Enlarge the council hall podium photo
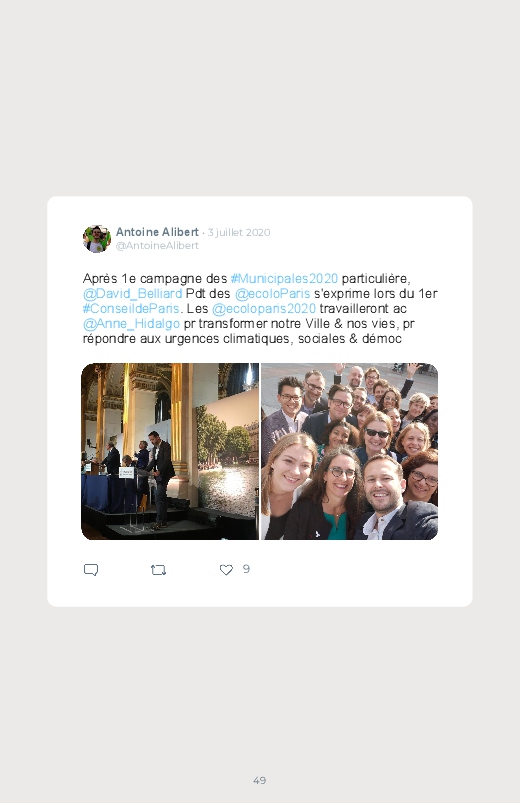Image resolution: width=520 pixels, height=803 pixels. (170, 451)
